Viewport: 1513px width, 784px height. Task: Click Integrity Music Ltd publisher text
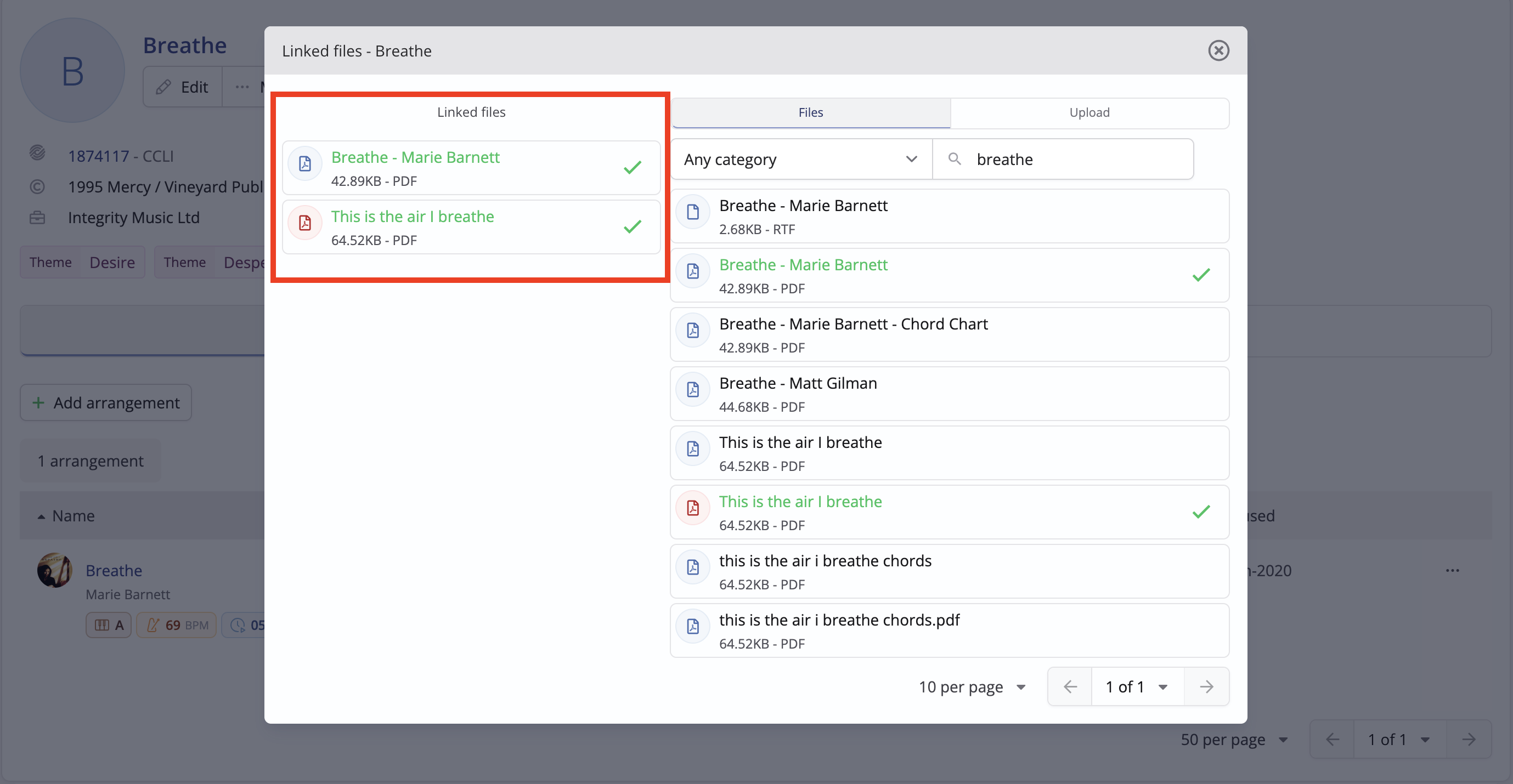134,218
